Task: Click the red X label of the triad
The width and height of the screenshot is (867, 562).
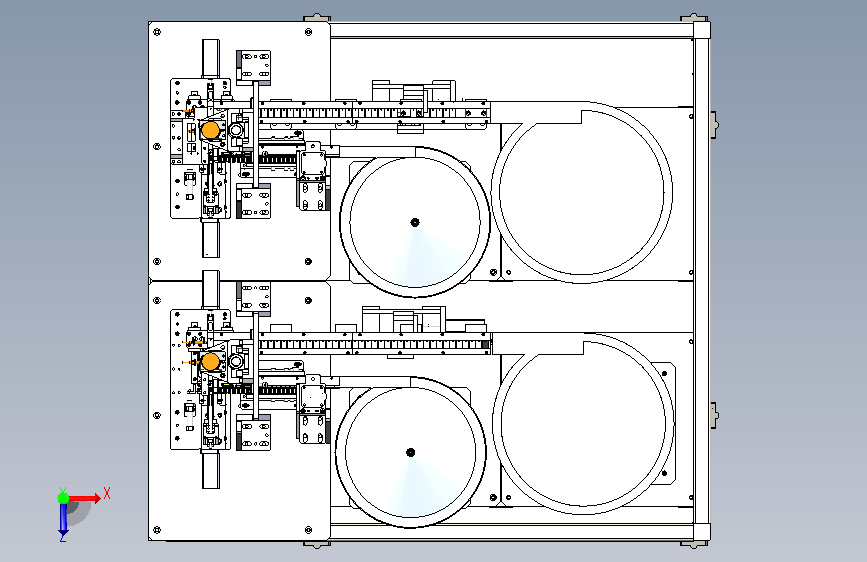Action: click(x=107, y=493)
